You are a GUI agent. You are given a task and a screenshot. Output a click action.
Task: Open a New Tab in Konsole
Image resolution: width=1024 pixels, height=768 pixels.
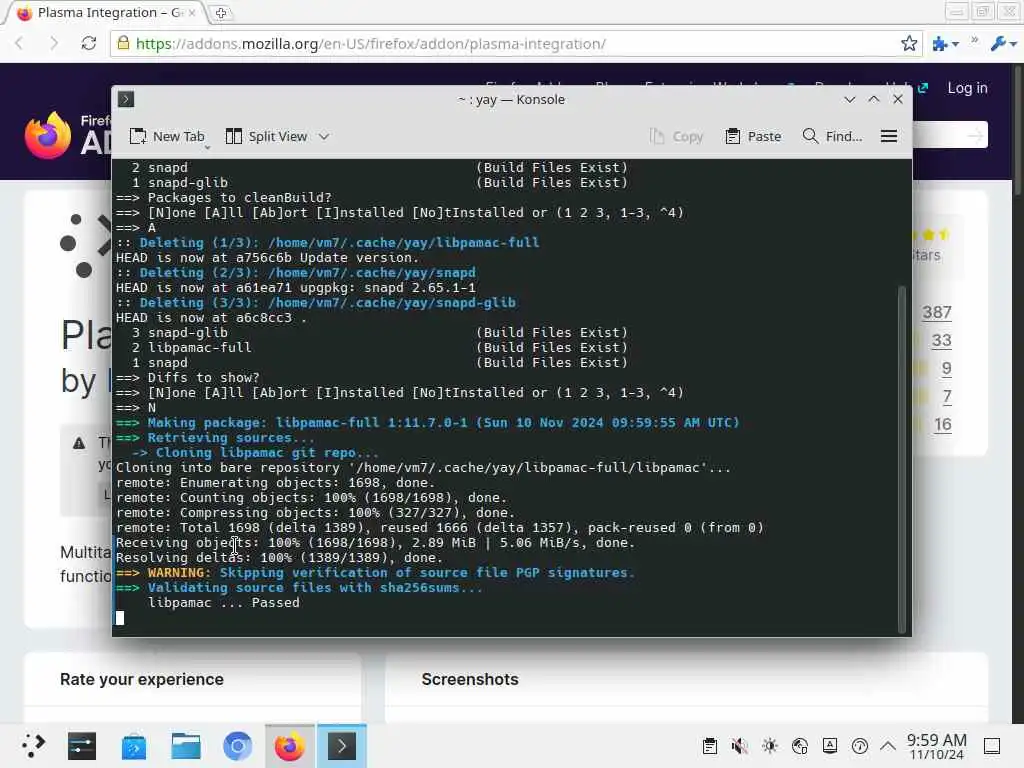167,136
